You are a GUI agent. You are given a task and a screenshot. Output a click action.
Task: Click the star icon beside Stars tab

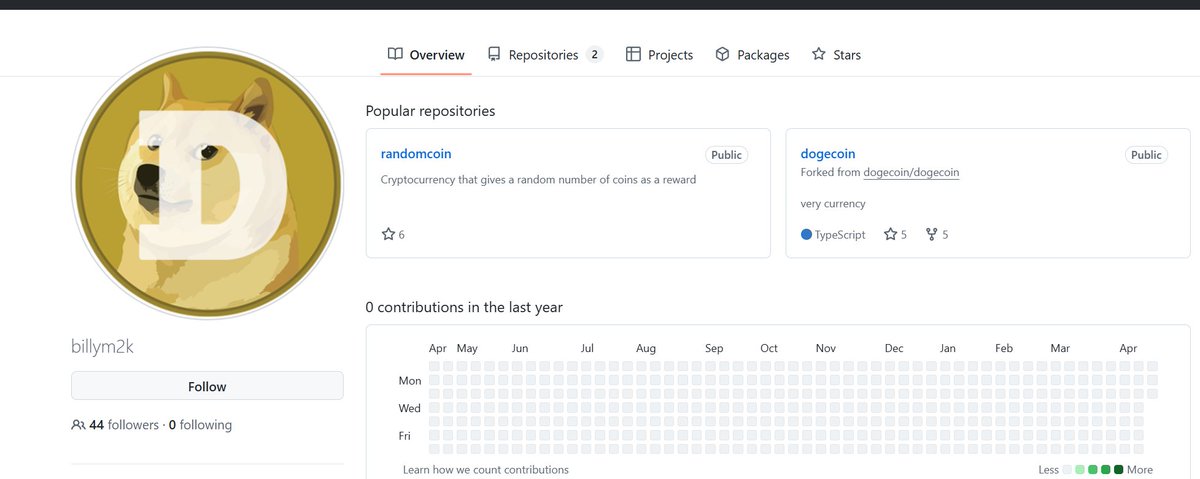(819, 54)
